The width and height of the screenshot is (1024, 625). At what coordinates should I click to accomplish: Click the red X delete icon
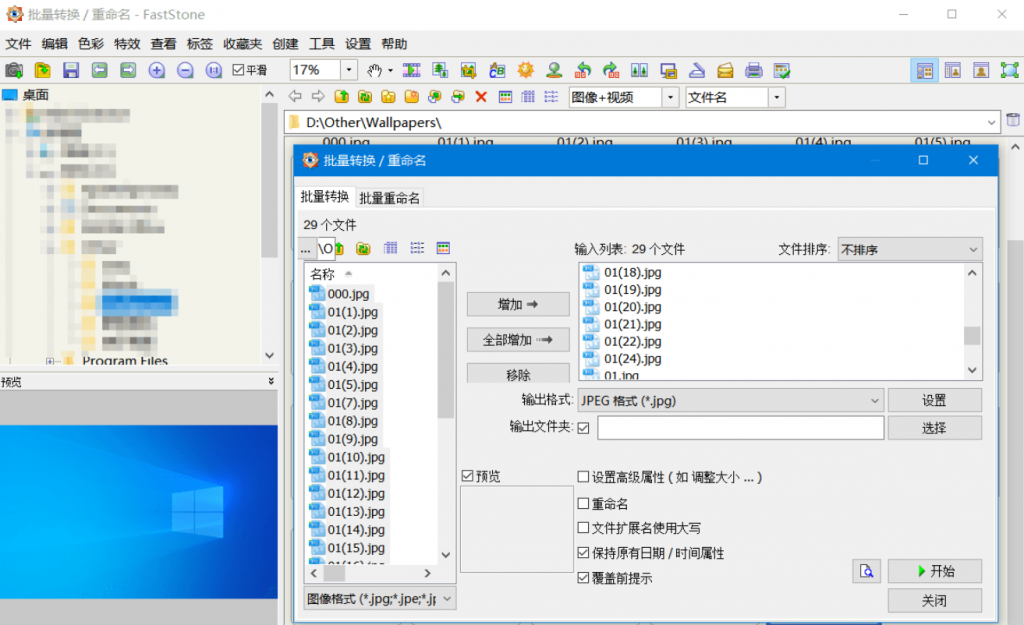[x=481, y=97]
